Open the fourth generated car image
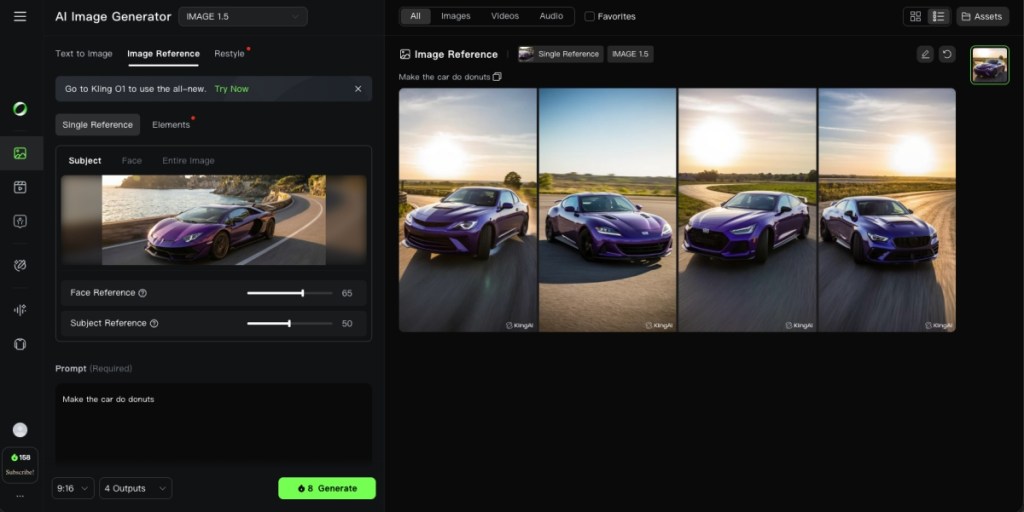Viewport: 1024px width, 512px height. (x=887, y=210)
